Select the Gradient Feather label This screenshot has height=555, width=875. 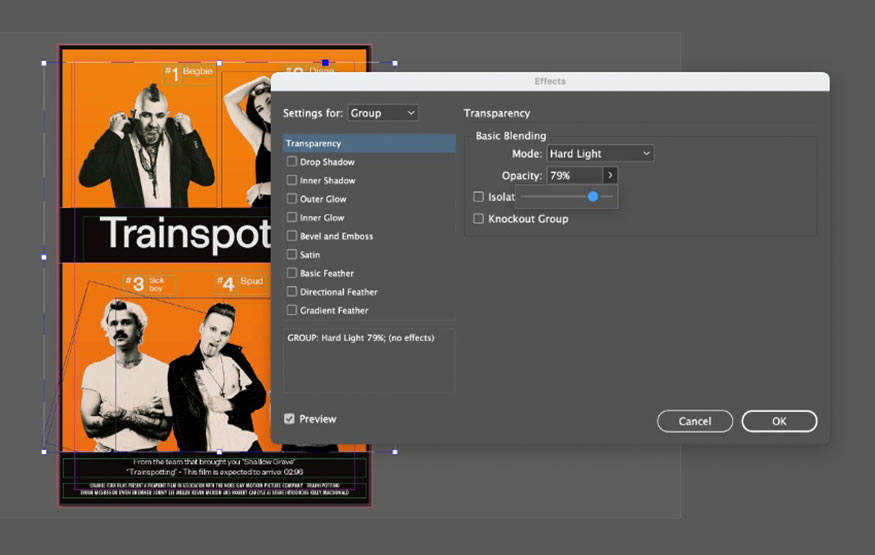tap(334, 310)
